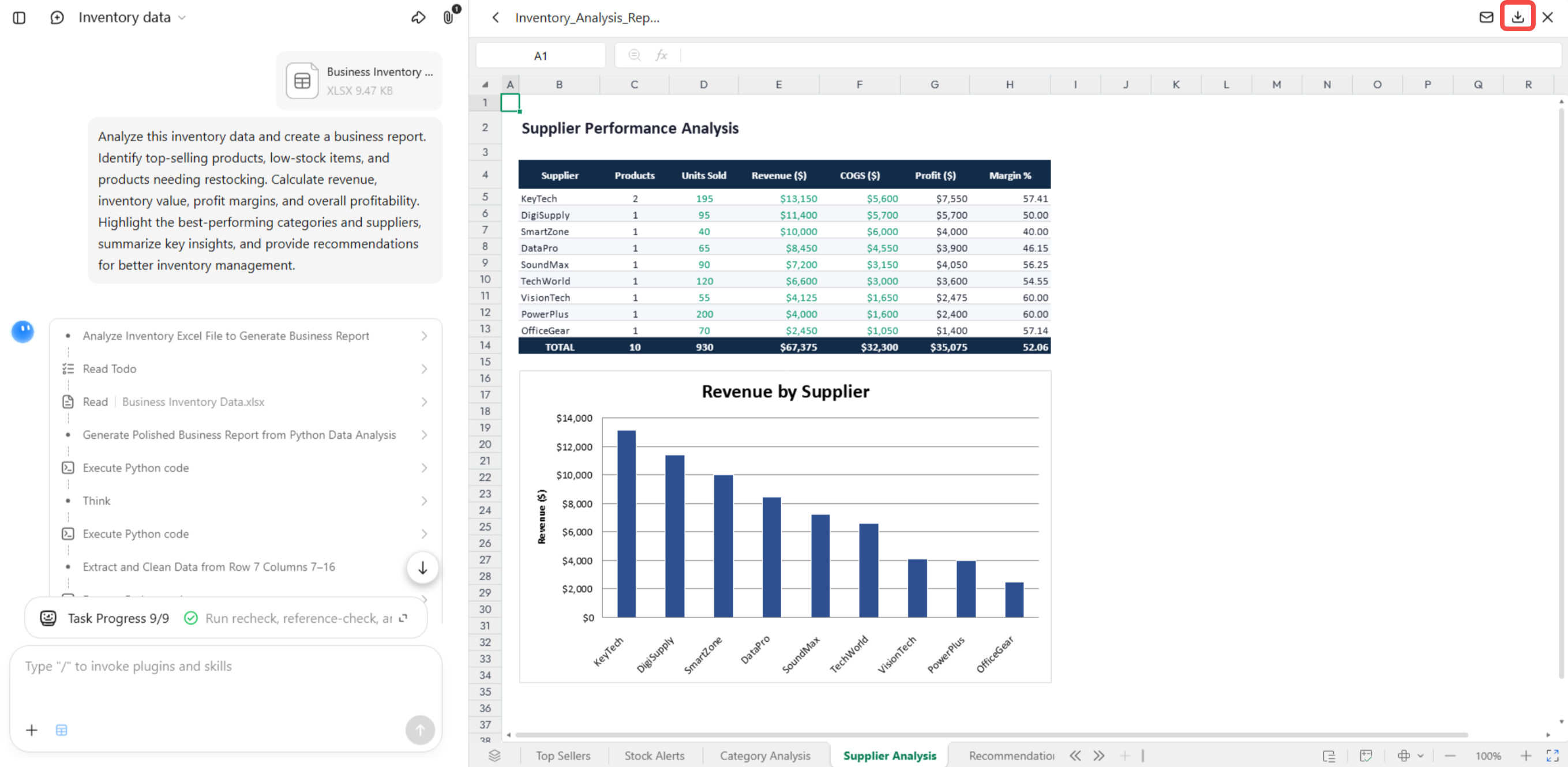Switch to the Top Sellers sheet tab

tap(563, 755)
